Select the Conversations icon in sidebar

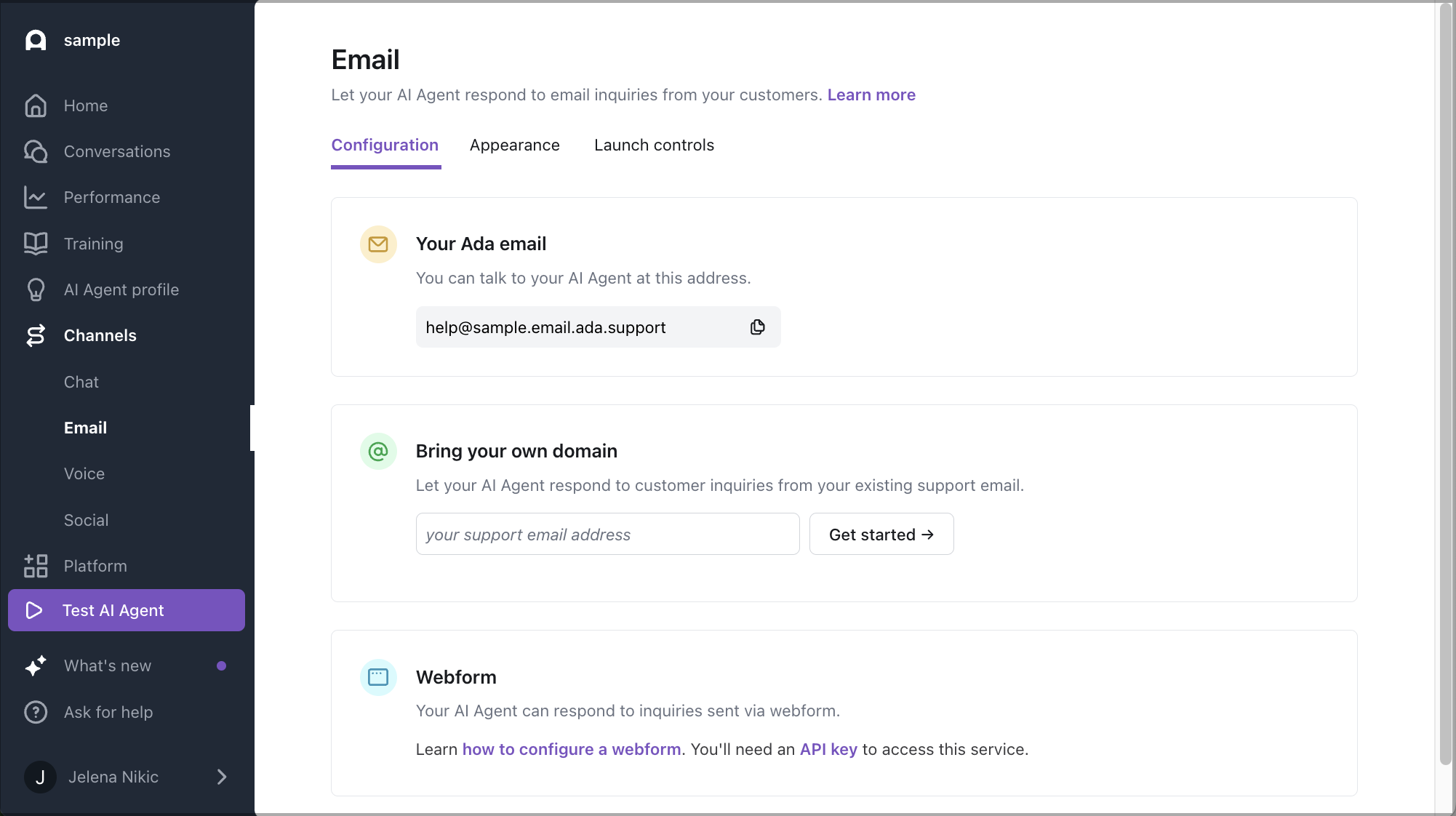pos(36,151)
